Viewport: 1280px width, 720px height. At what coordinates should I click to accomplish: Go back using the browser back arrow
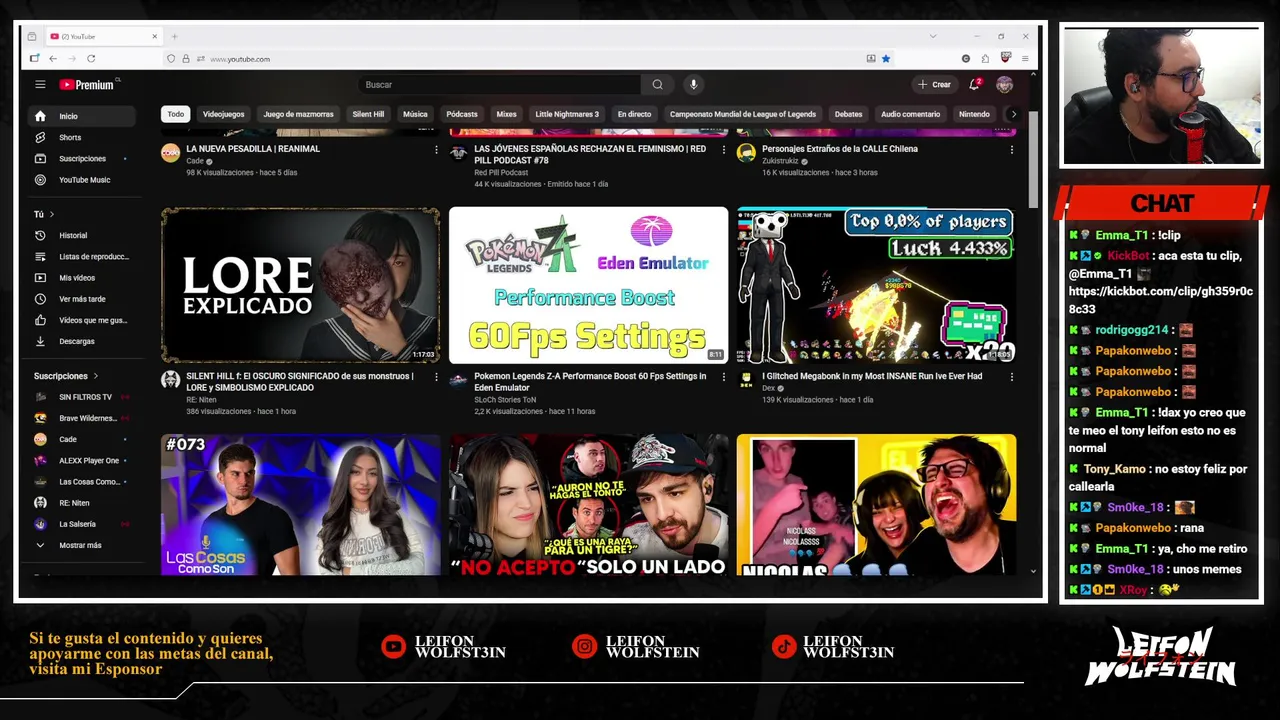[x=52, y=59]
